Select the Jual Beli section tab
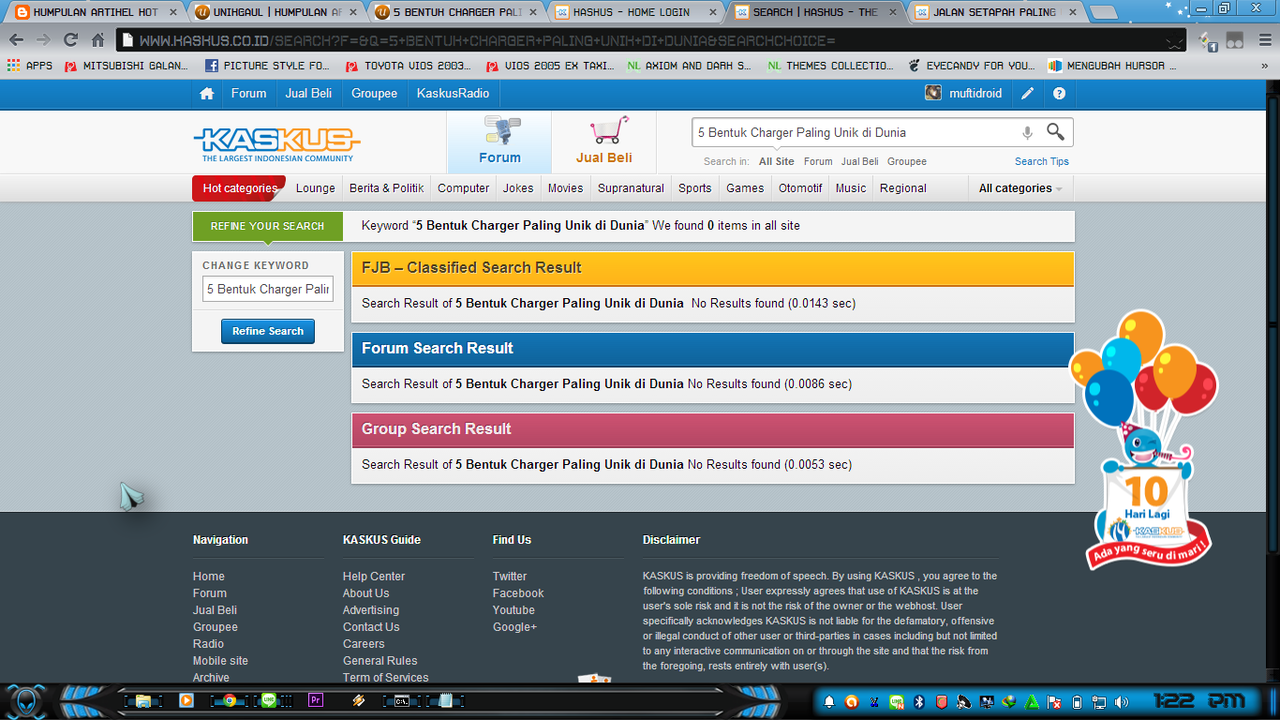 point(604,142)
